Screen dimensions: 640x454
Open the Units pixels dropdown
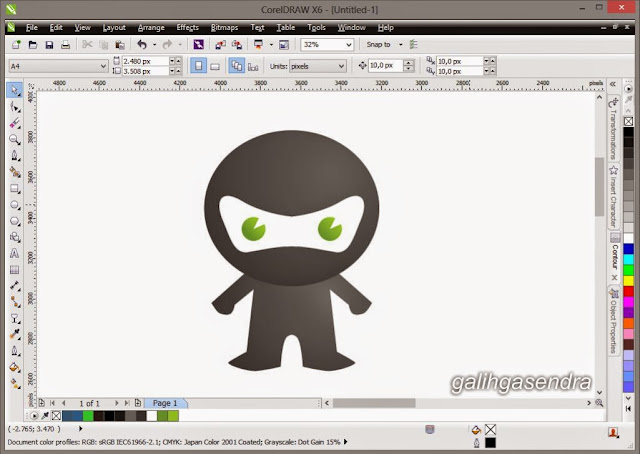[341, 66]
